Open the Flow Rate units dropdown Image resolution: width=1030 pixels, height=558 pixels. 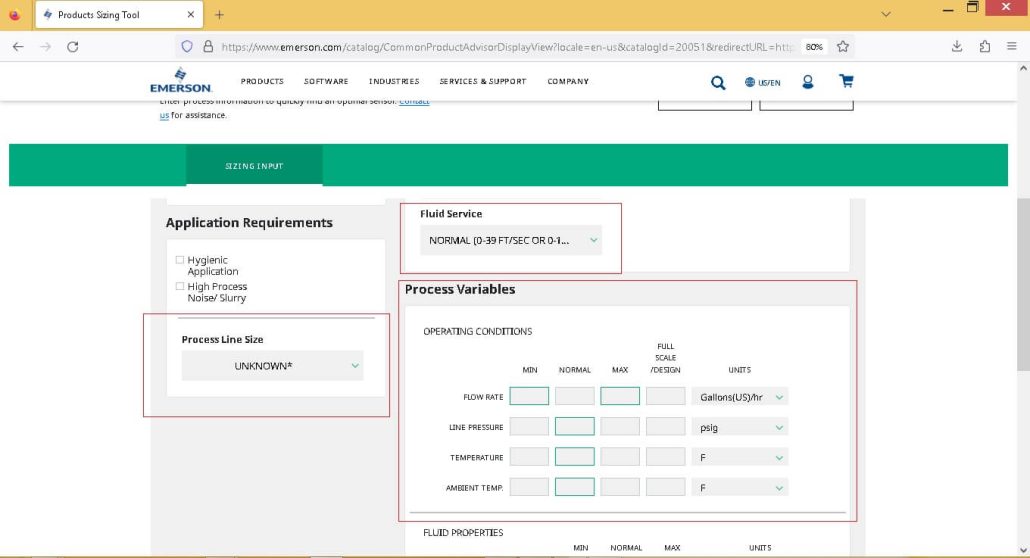[x=740, y=397]
